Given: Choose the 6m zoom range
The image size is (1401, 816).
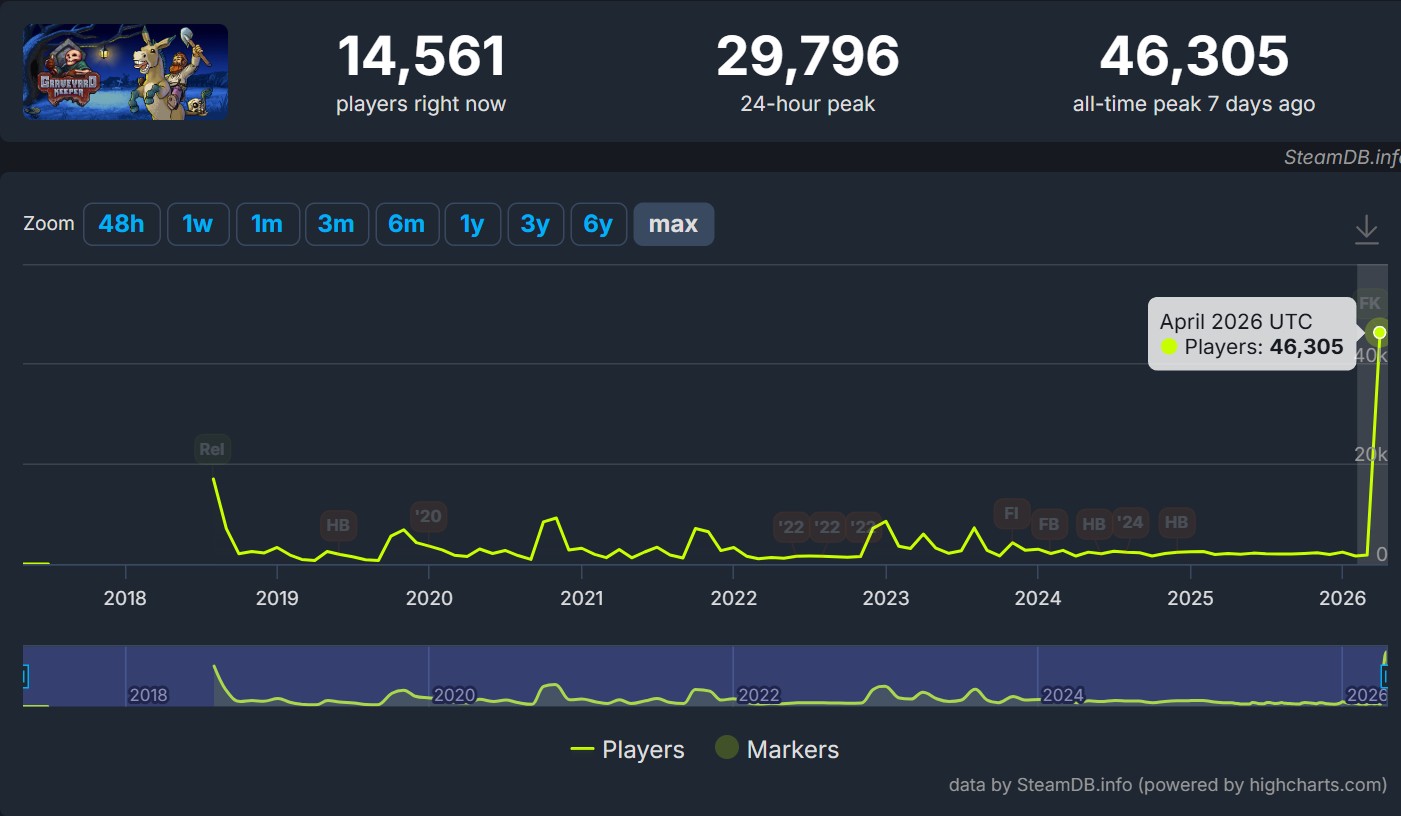Looking at the screenshot, I should pyautogui.click(x=406, y=224).
